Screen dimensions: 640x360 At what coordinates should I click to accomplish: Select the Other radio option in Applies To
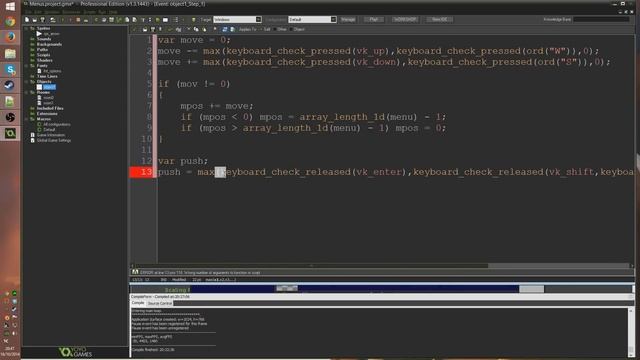(280, 29)
